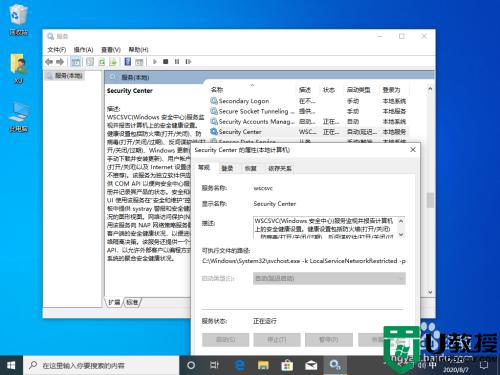Screen dimensions: 500x375
Task: Click the Forward arrow in the Services toolbar
Action: pos(60,62)
